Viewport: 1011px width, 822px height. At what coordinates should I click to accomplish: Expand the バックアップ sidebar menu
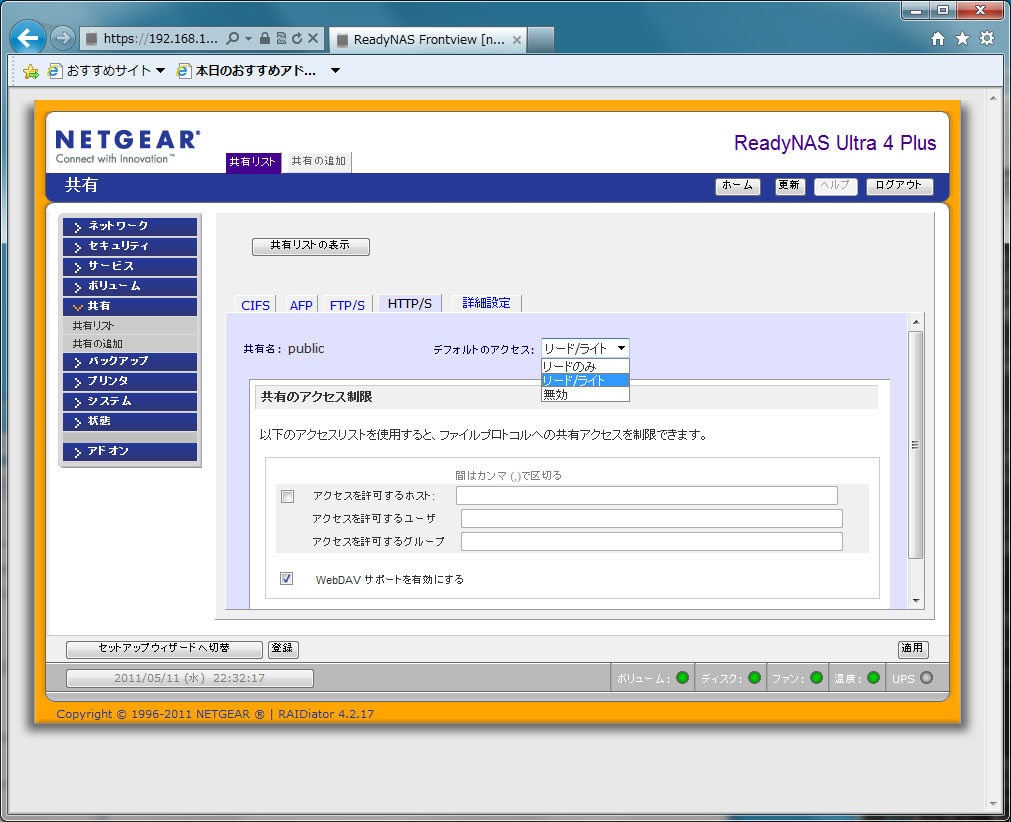point(130,361)
